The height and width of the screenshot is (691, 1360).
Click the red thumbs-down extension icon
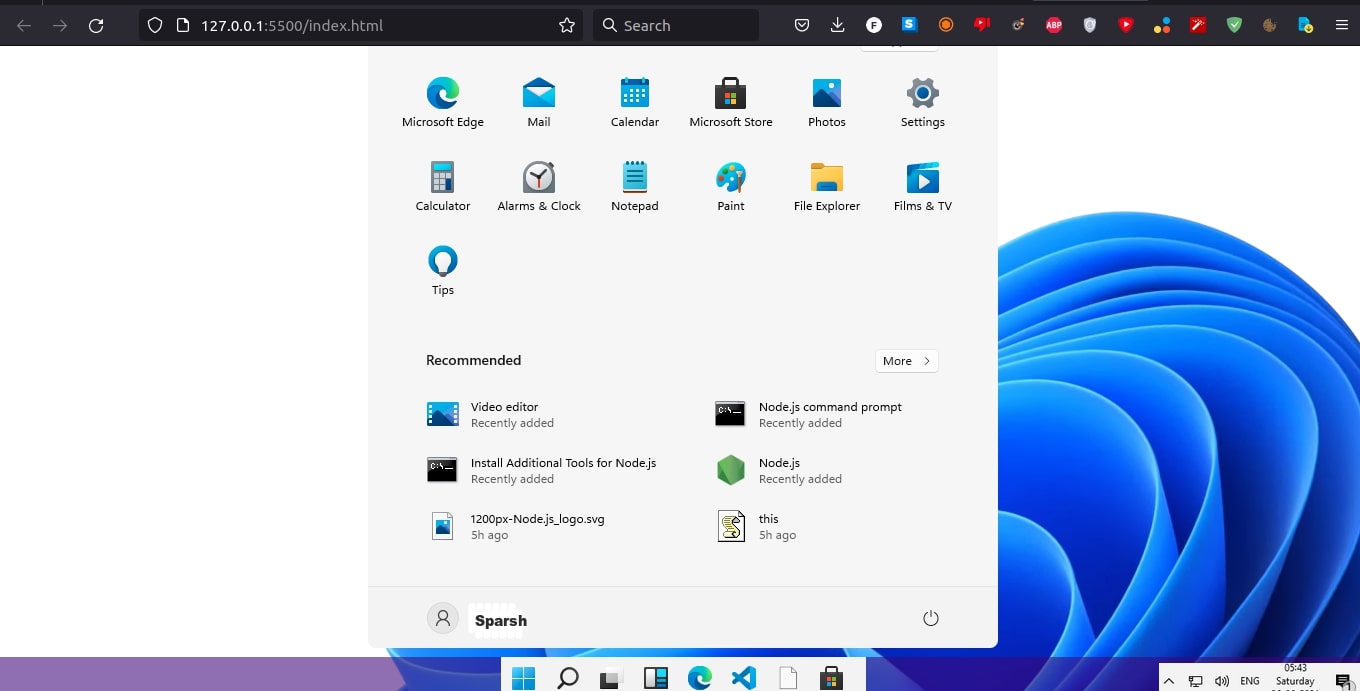(x=982, y=25)
